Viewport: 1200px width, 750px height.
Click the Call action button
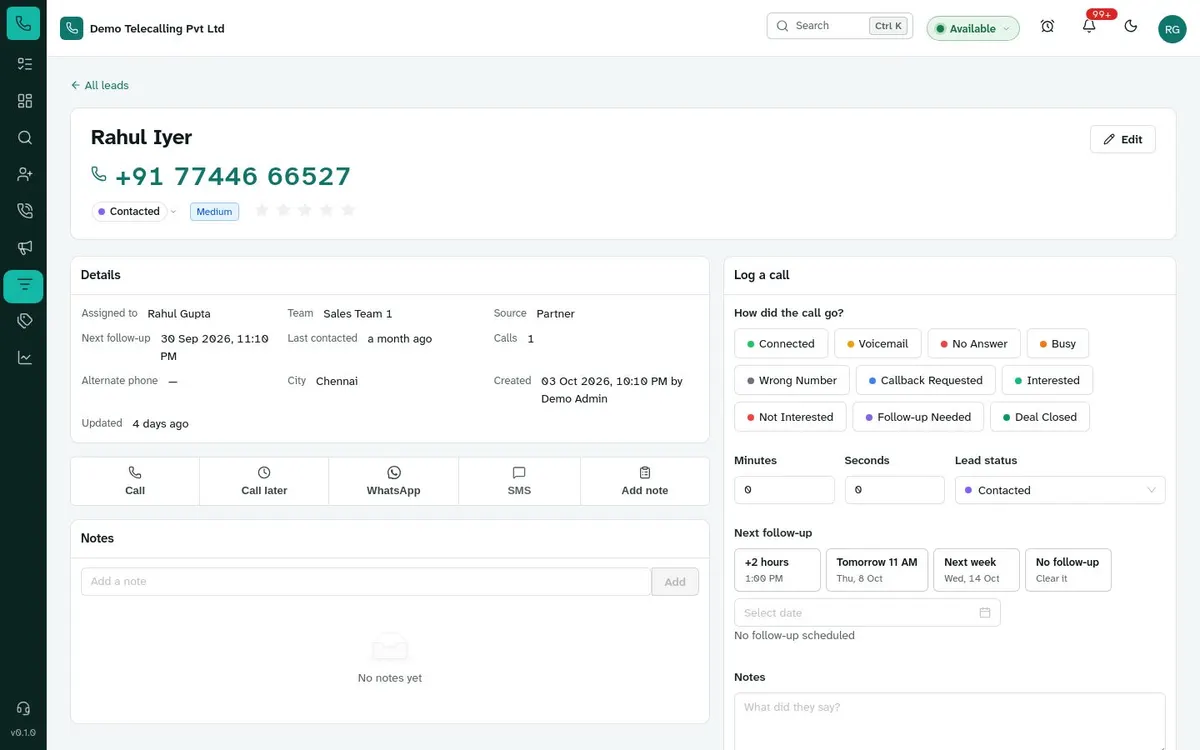[x=135, y=481]
